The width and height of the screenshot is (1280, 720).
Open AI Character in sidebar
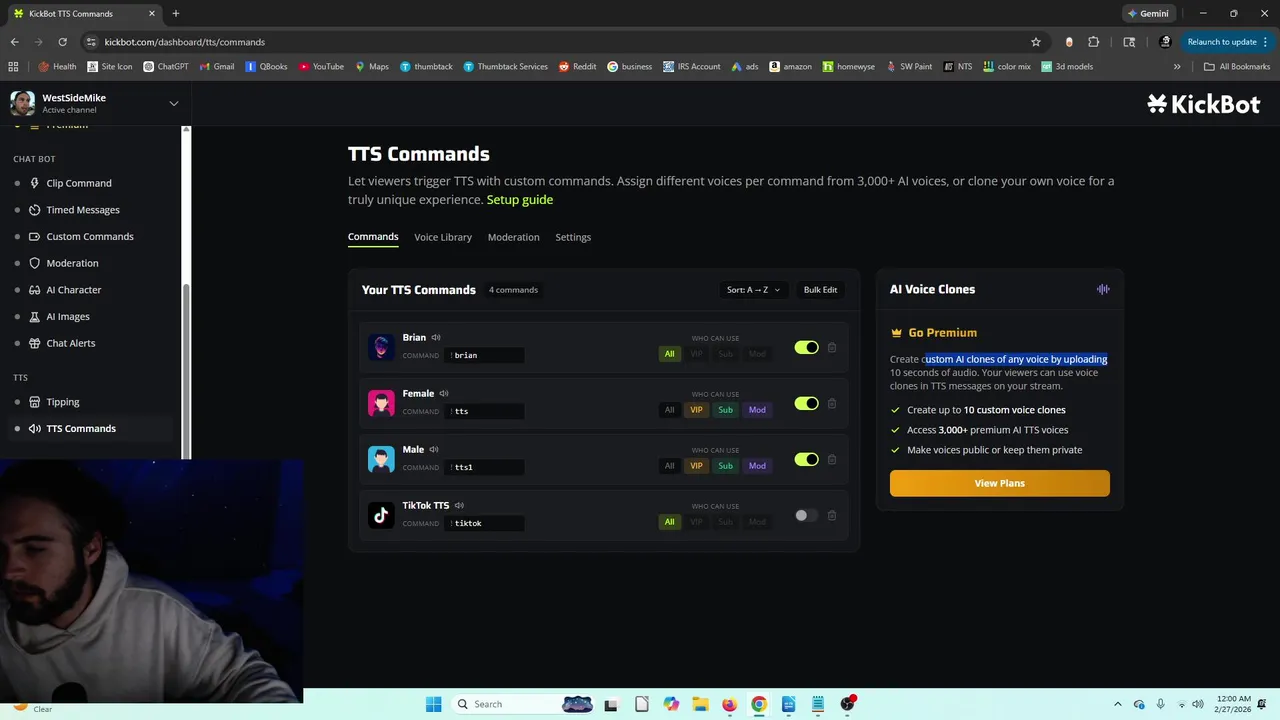tap(74, 290)
